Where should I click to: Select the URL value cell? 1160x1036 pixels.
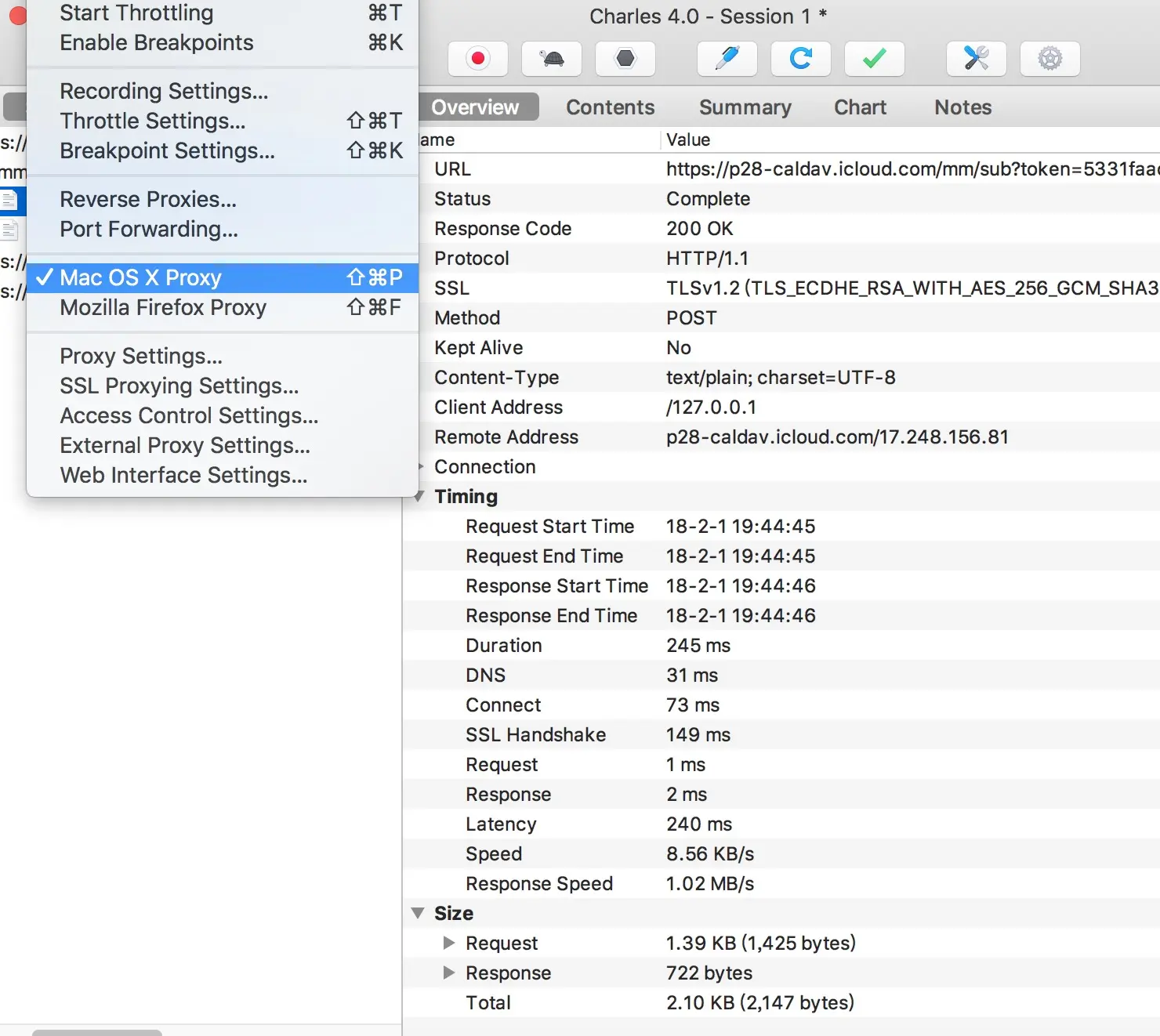tap(912, 169)
